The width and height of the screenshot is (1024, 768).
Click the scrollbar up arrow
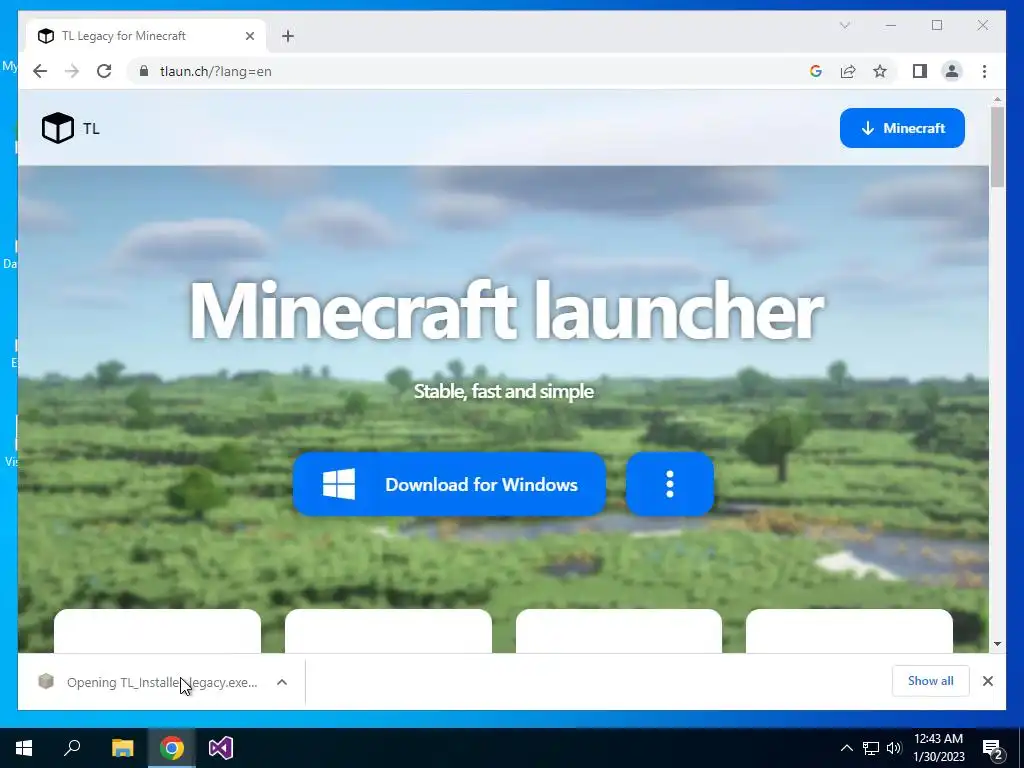(x=997, y=99)
